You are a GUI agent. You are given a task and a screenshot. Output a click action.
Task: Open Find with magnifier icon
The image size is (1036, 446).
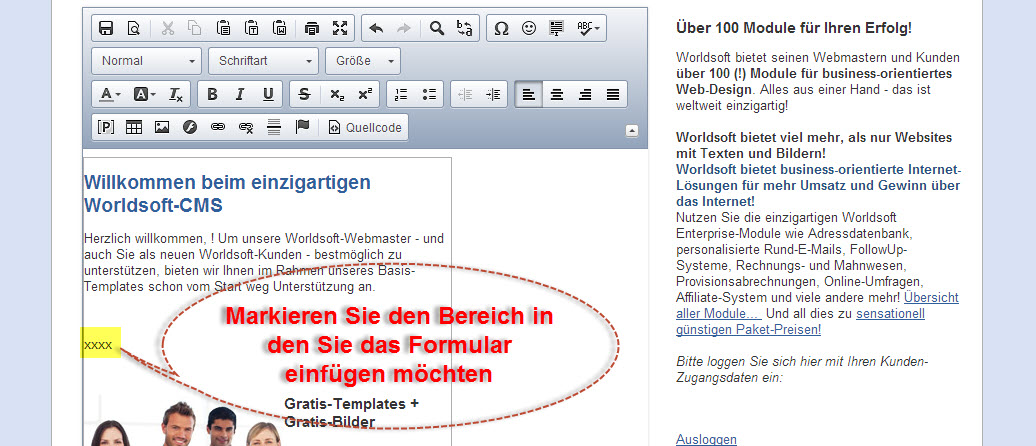coord(437,28)
